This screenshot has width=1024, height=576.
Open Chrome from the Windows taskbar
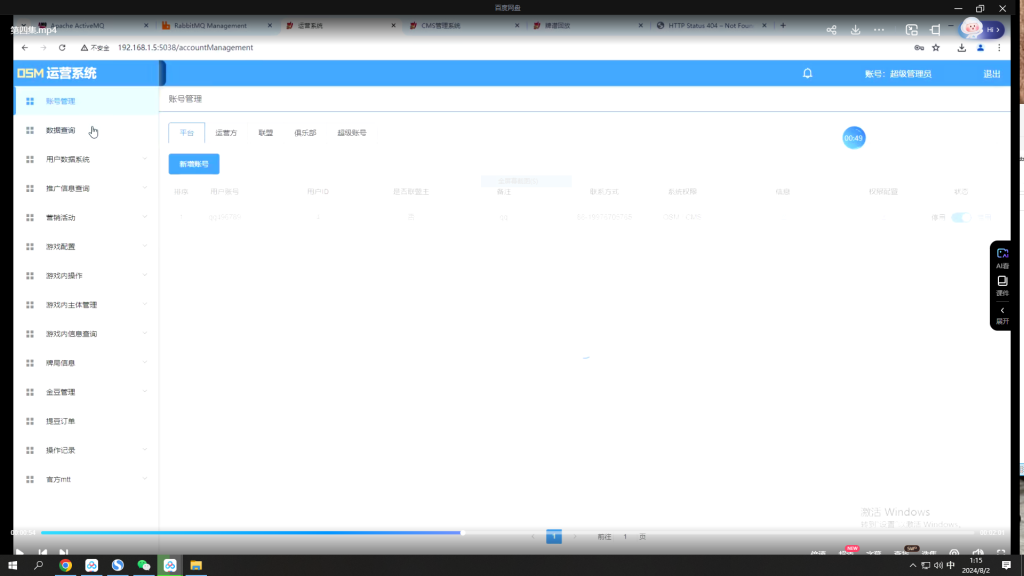click(65, 565)
